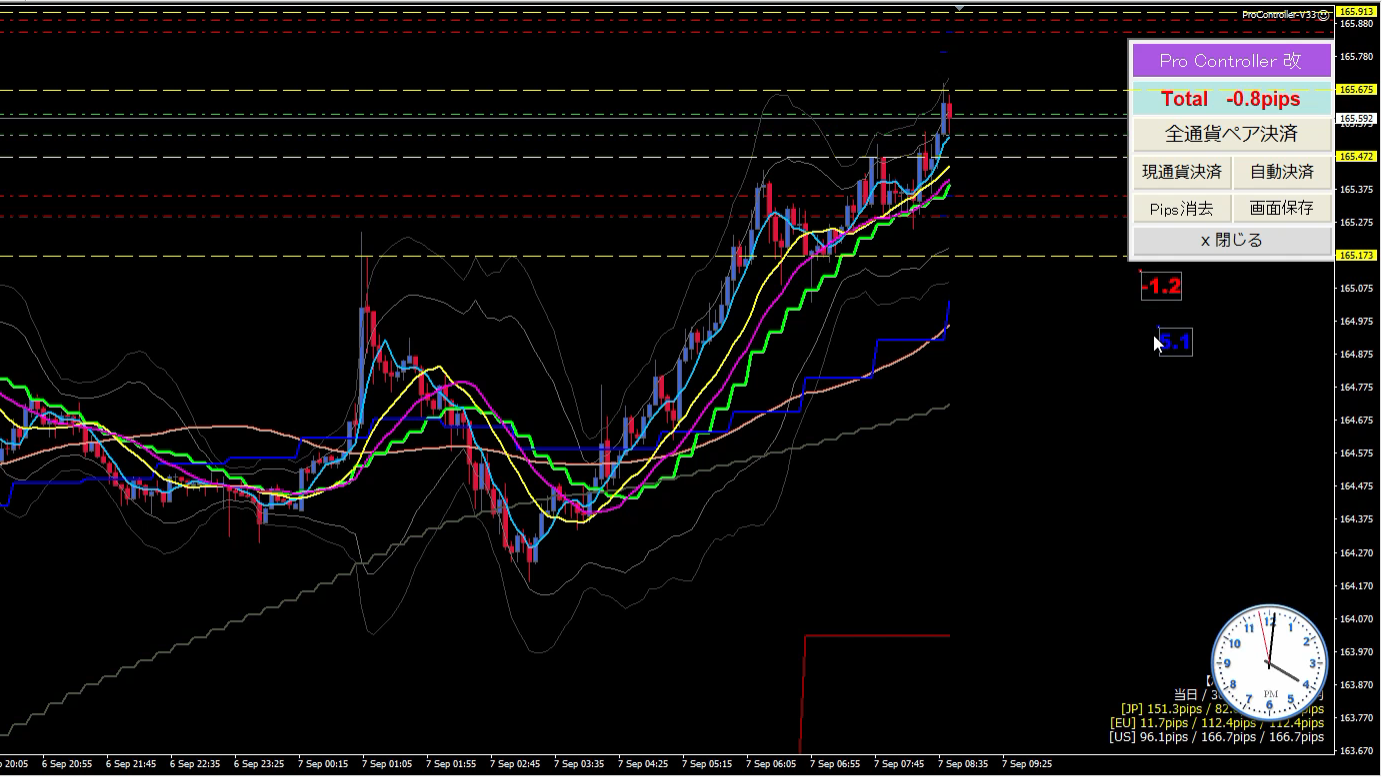1382x777 pixels.
Task: Click the 165.592 current price label
Action: pos(1356,118)
